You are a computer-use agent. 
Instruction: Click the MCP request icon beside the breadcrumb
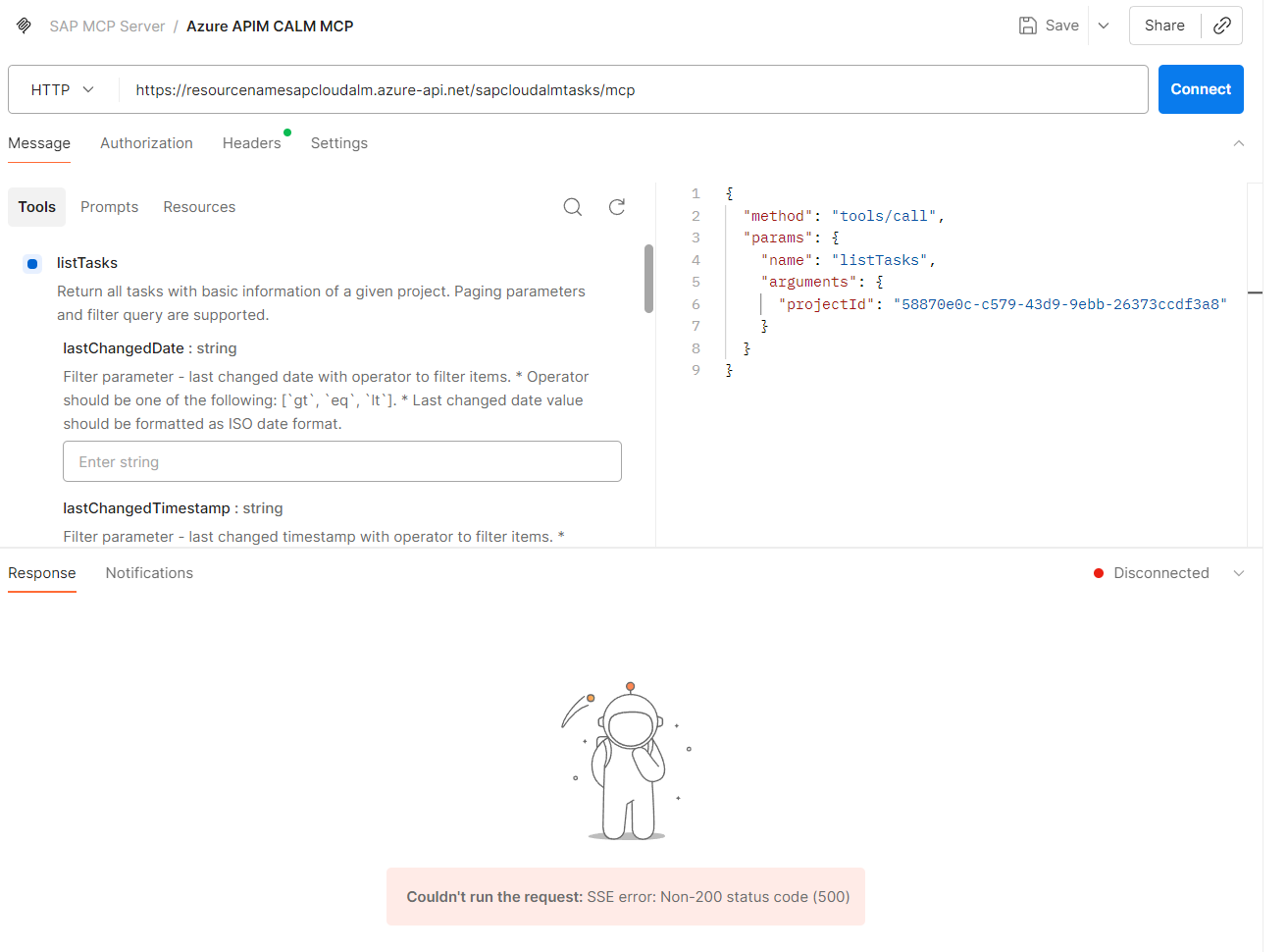(x=25, y=26)
